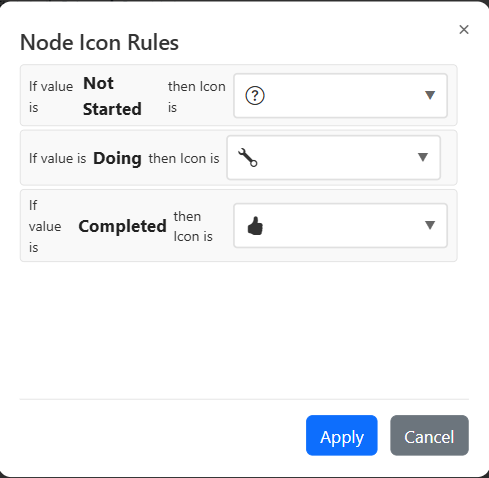
Task: Click "If value is" text in Completed rule
Action: (x=45, y=226)
